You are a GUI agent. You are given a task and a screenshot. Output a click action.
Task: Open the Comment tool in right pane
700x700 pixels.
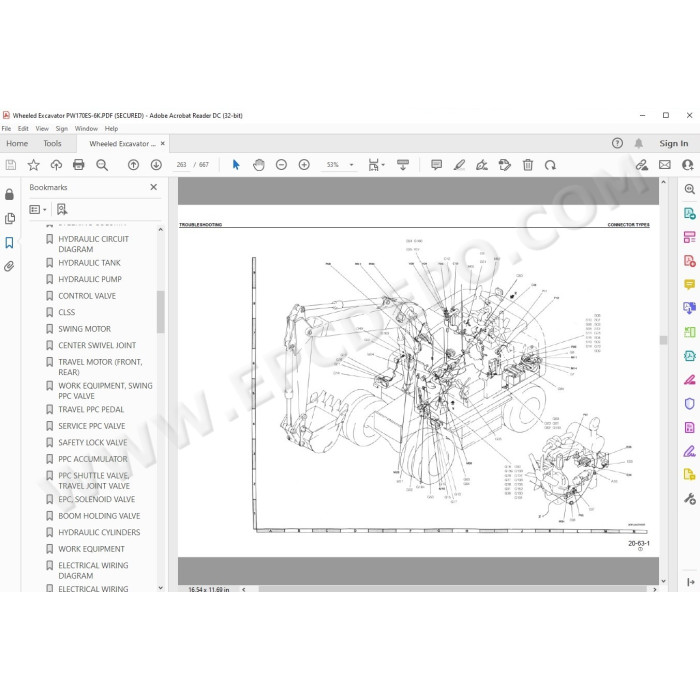tap(689, 284)
